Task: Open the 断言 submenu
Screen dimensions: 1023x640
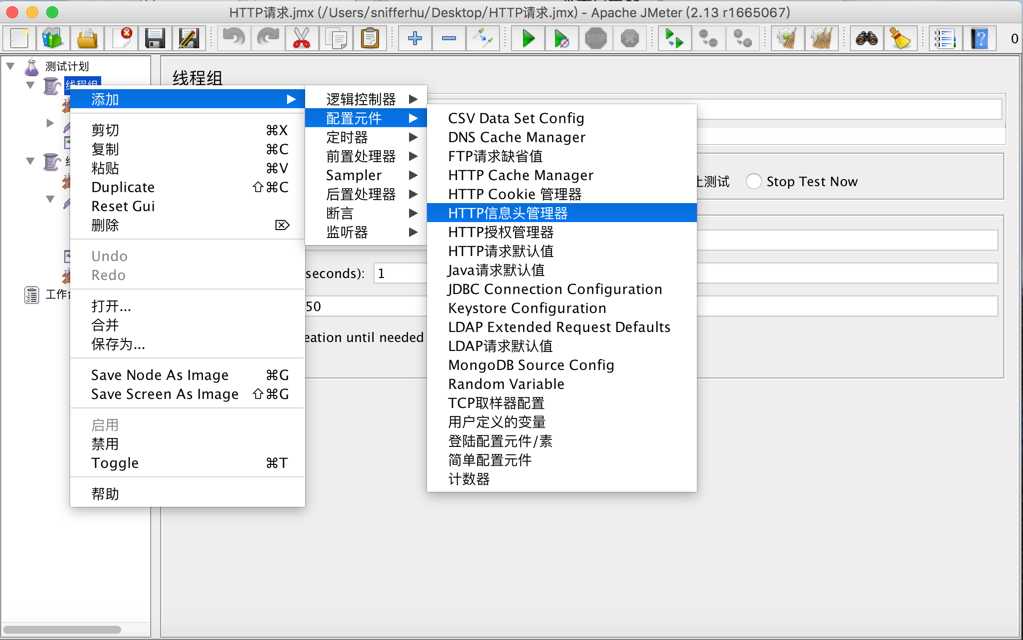Action: coord(367,213)
